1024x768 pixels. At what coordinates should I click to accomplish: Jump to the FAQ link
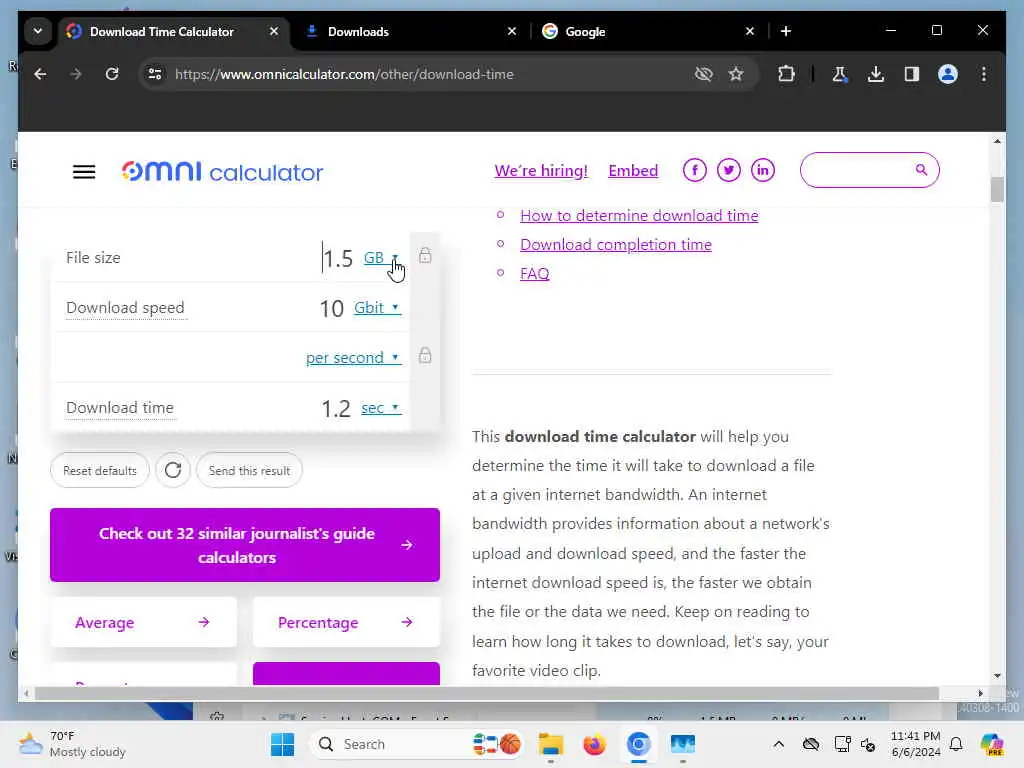coord(534,274)
